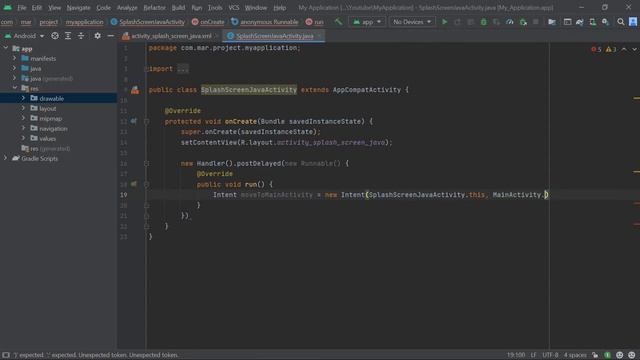Click myapplication breadcrumb
This screenshot has height=360, width=640.
tap(84, 22)
